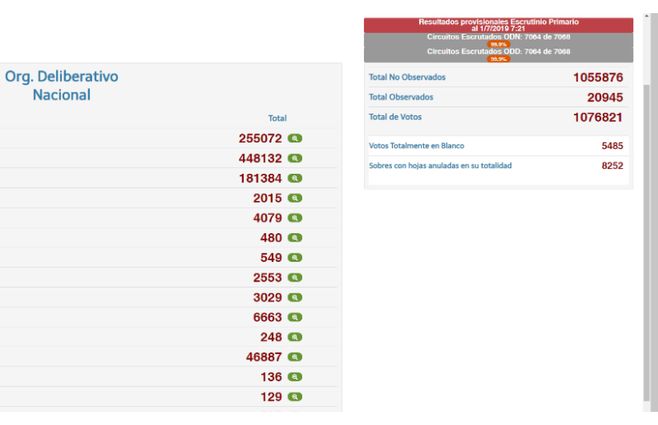Click the Votos Totalmente en Blanco label
Screen dimensions: 658x425
click(x=416, y=146)
